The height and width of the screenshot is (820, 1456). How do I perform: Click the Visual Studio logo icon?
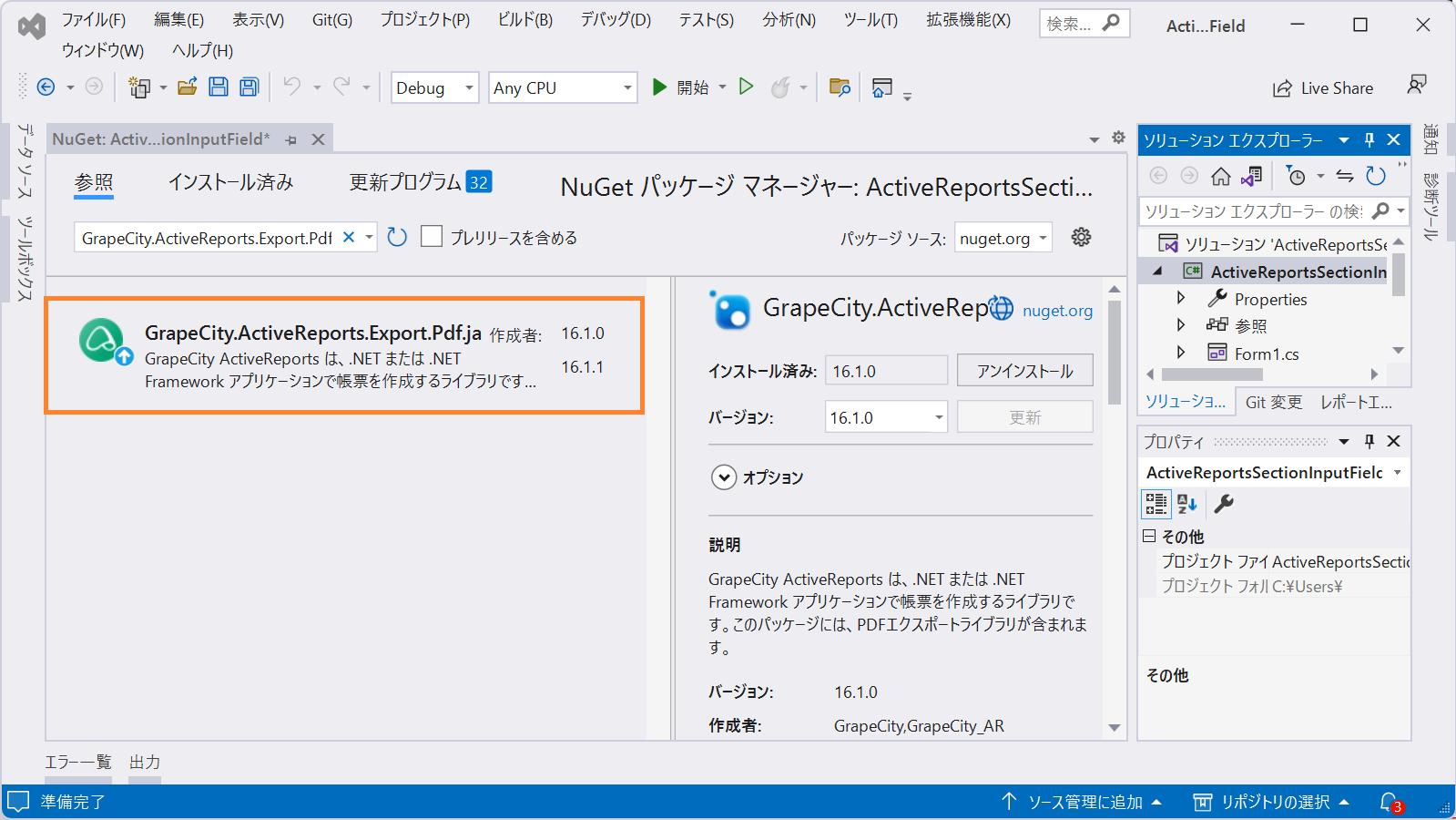[x=32, y=26]
